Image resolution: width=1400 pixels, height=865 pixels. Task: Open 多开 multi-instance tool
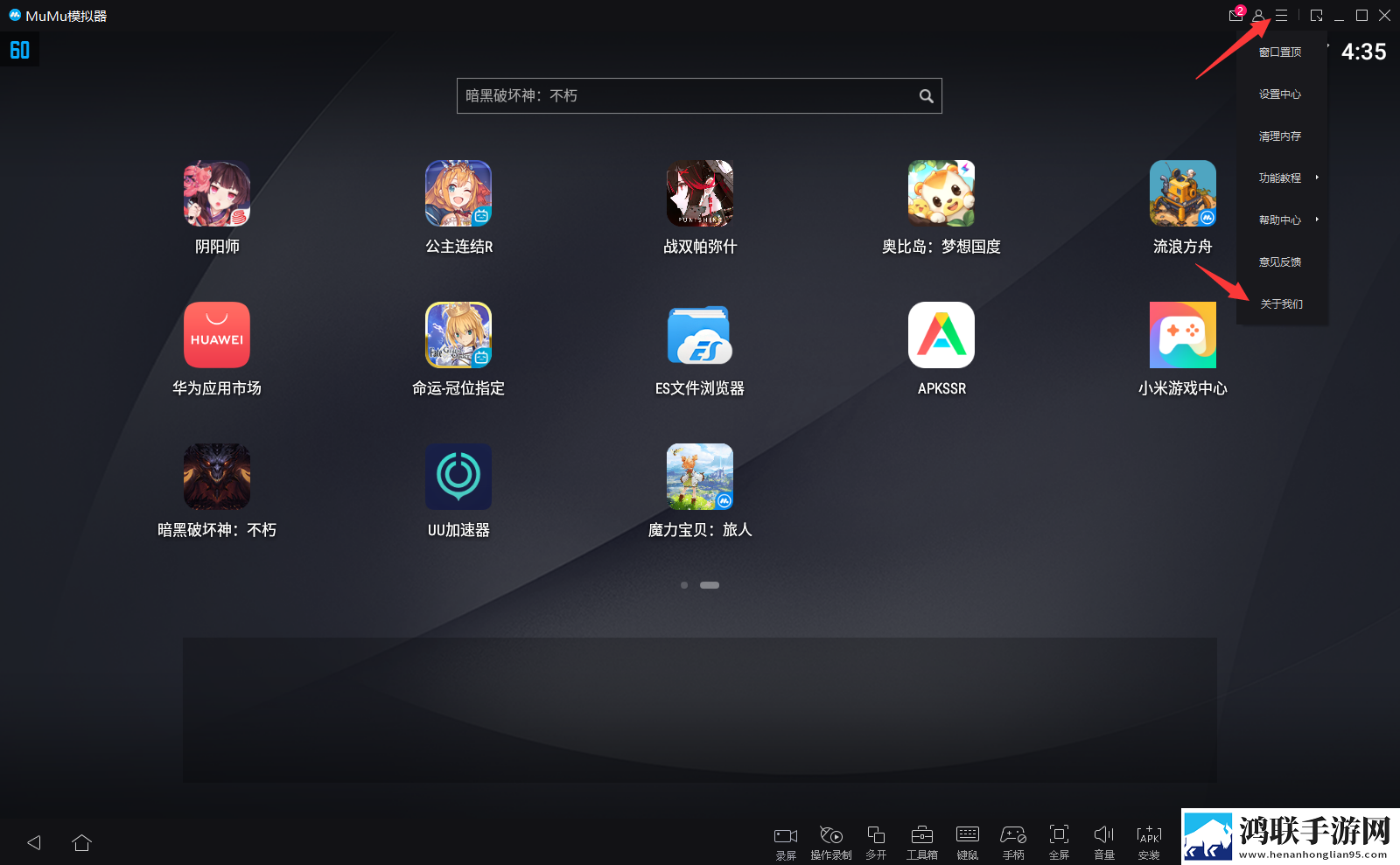tap(876, 843)
